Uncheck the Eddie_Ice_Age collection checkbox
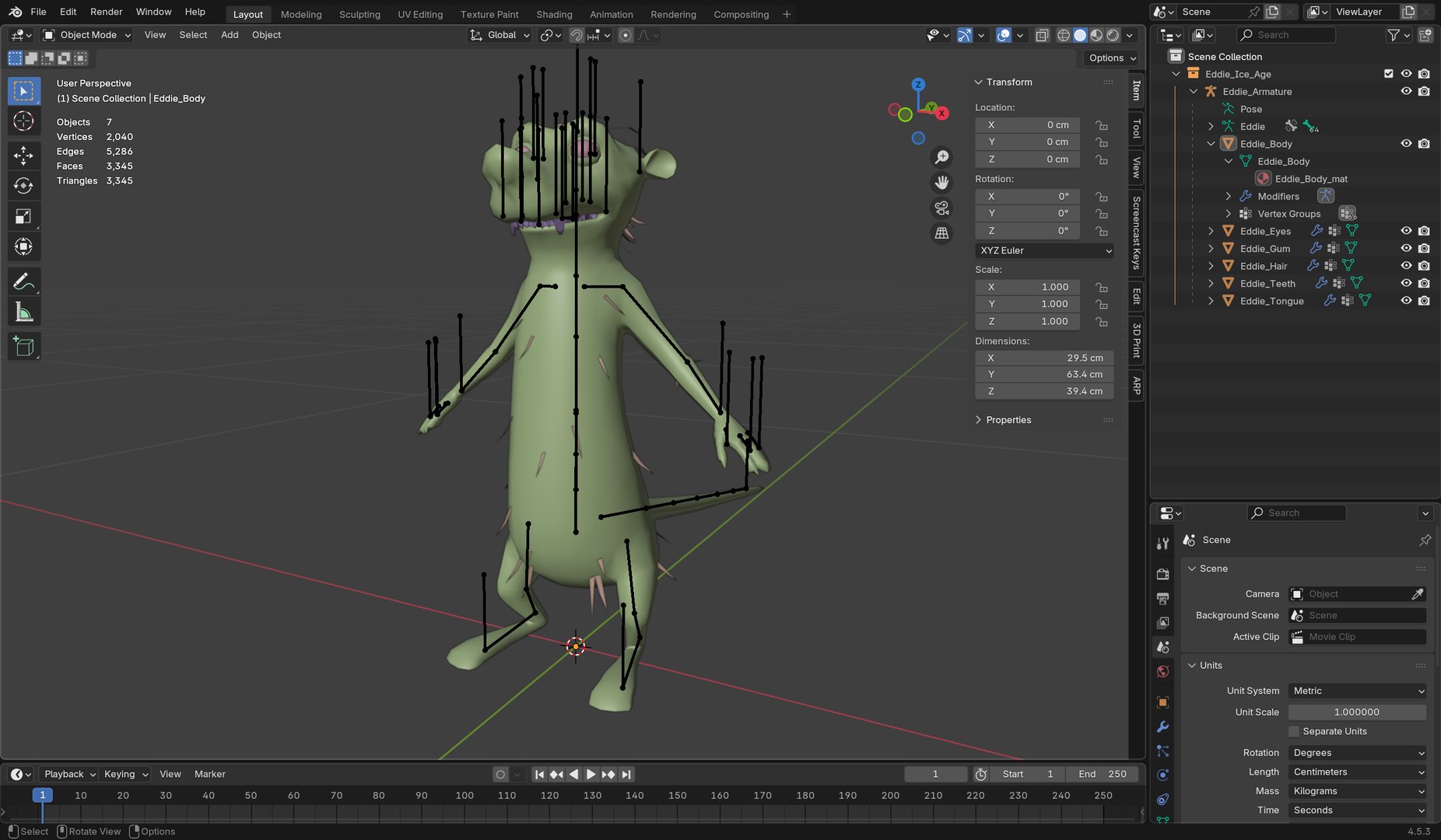This screenshot has height=840, width=1441. [1389, 74]
